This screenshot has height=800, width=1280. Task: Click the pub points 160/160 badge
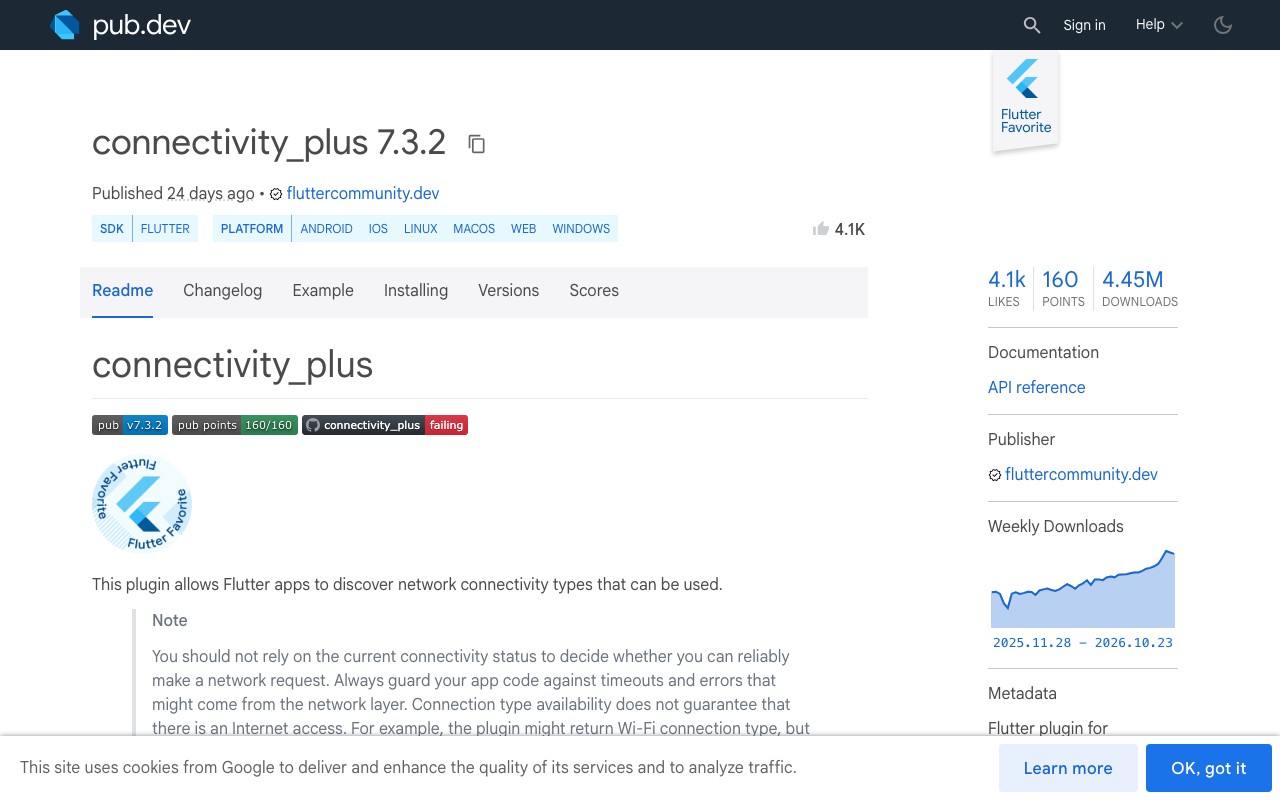235,425
